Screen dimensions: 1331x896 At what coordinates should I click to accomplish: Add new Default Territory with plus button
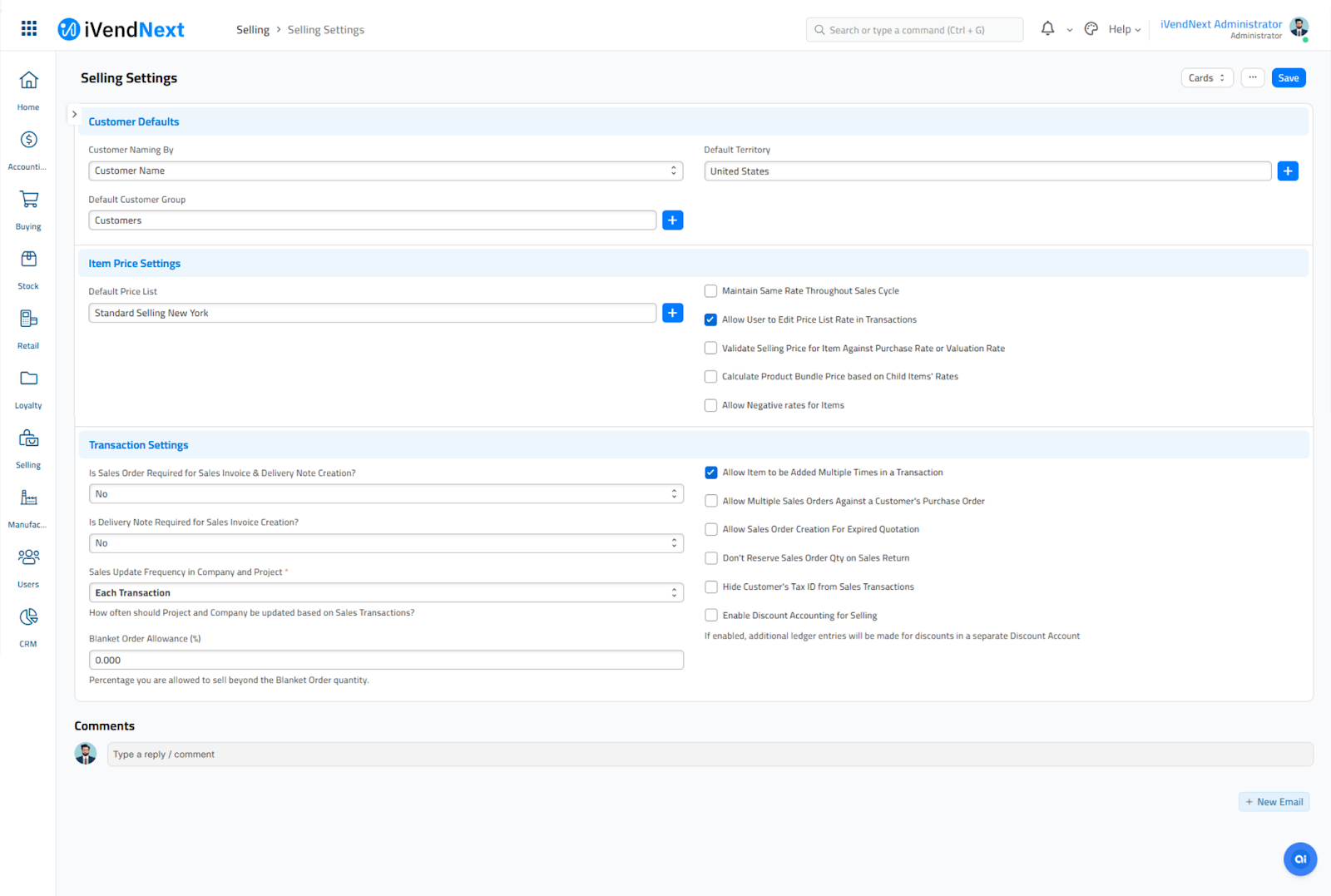point(1287,171)
